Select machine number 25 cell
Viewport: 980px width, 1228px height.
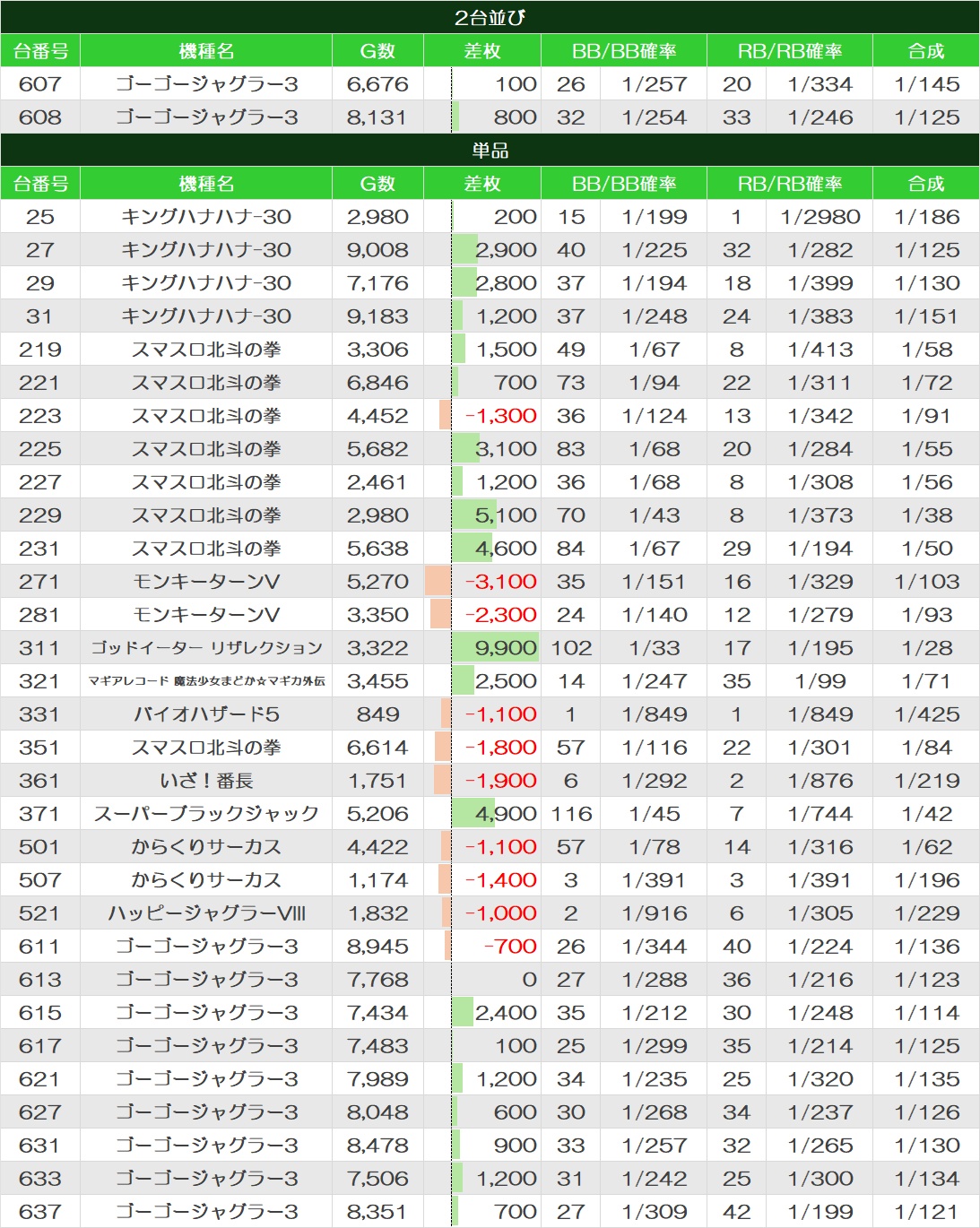coord(40,217)
